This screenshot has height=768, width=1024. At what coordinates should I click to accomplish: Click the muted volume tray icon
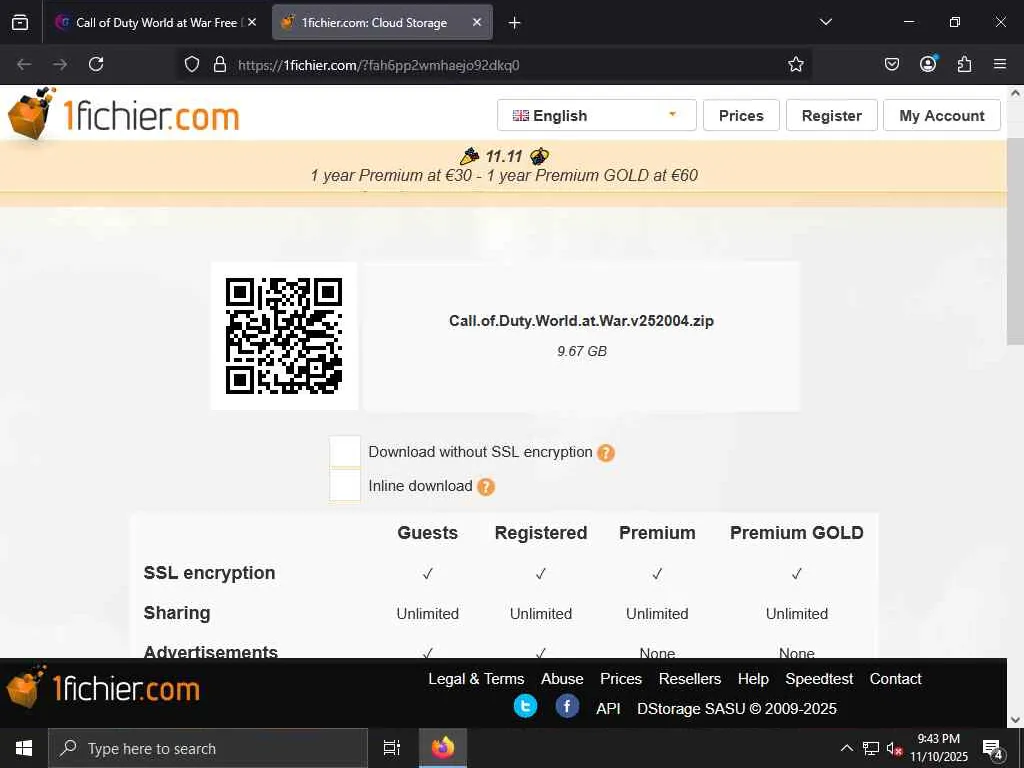(x=894, y=748)
